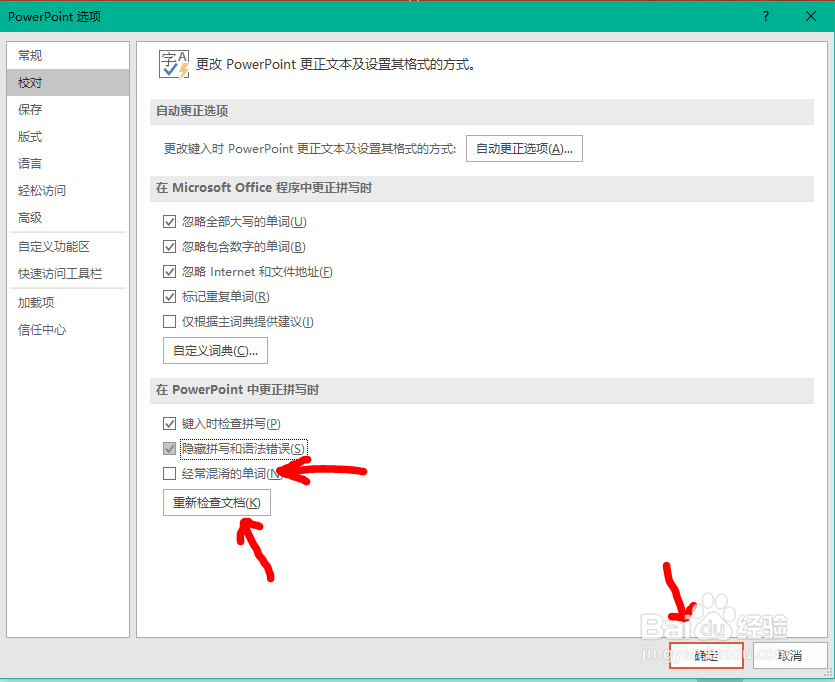
Task: Toggle 隐藏拼写和语法错误 checkbox
Action: [x=169, y=449]
